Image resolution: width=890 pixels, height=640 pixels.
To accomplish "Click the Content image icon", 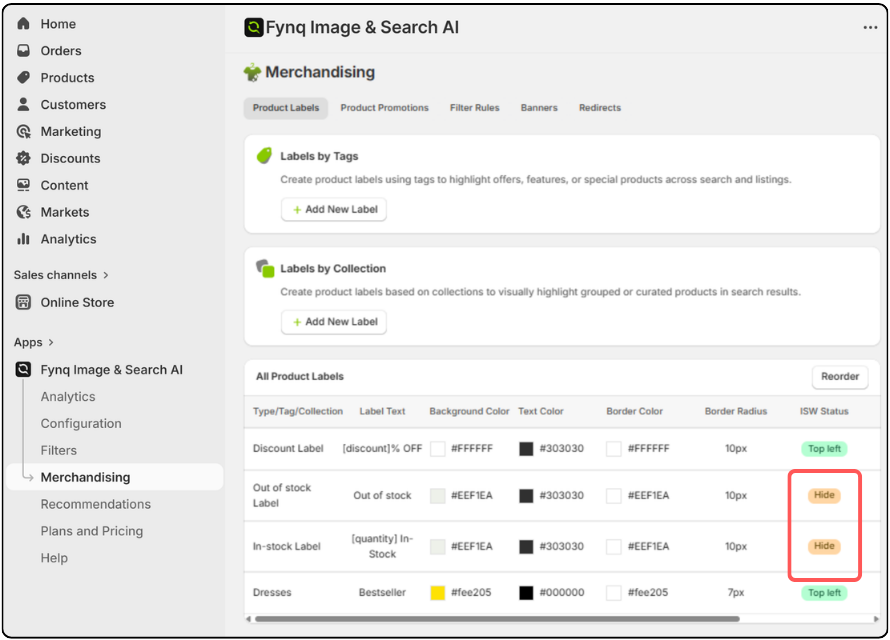I will click(x=23, y=185).
